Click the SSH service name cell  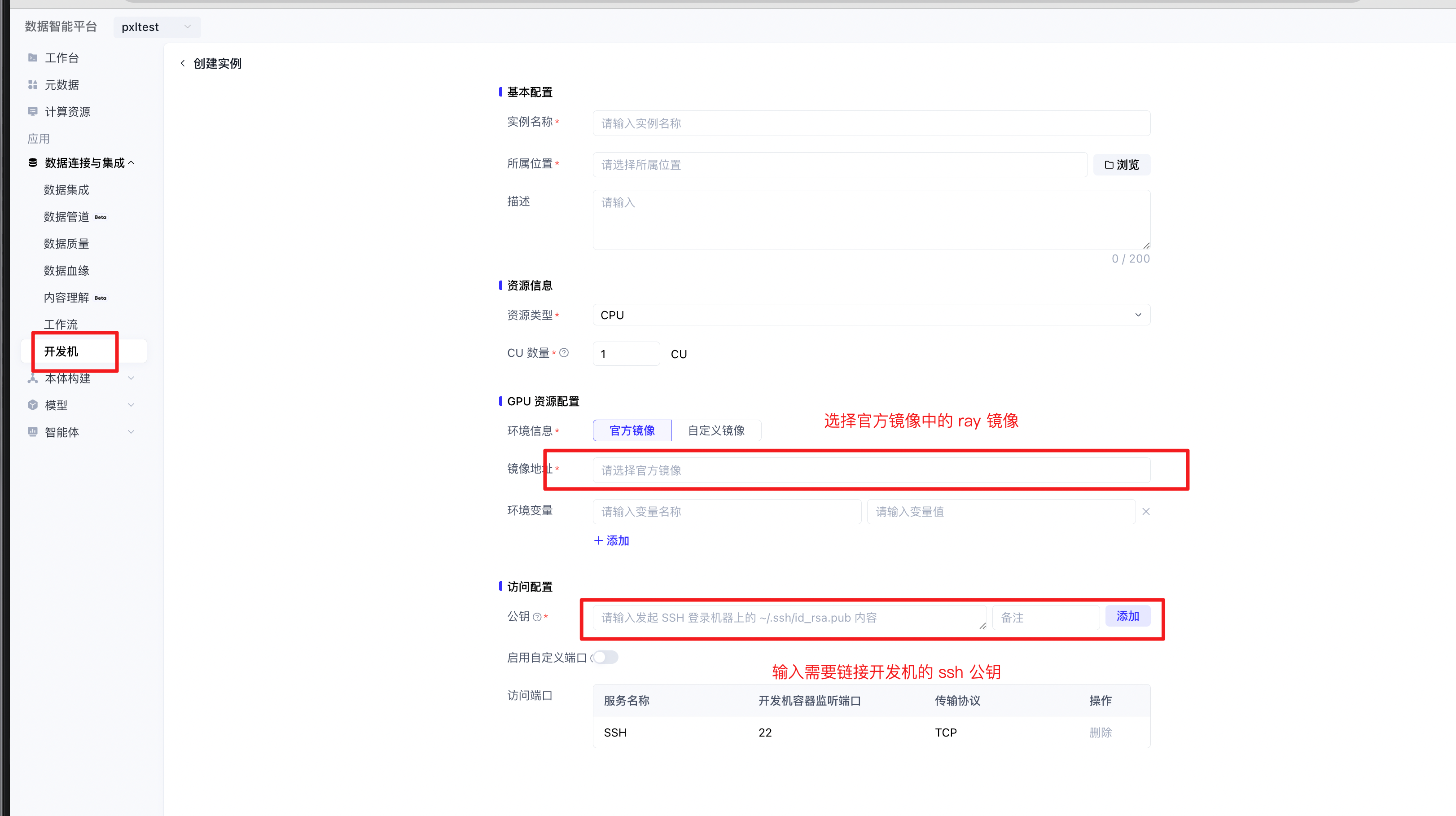(615, 733)
